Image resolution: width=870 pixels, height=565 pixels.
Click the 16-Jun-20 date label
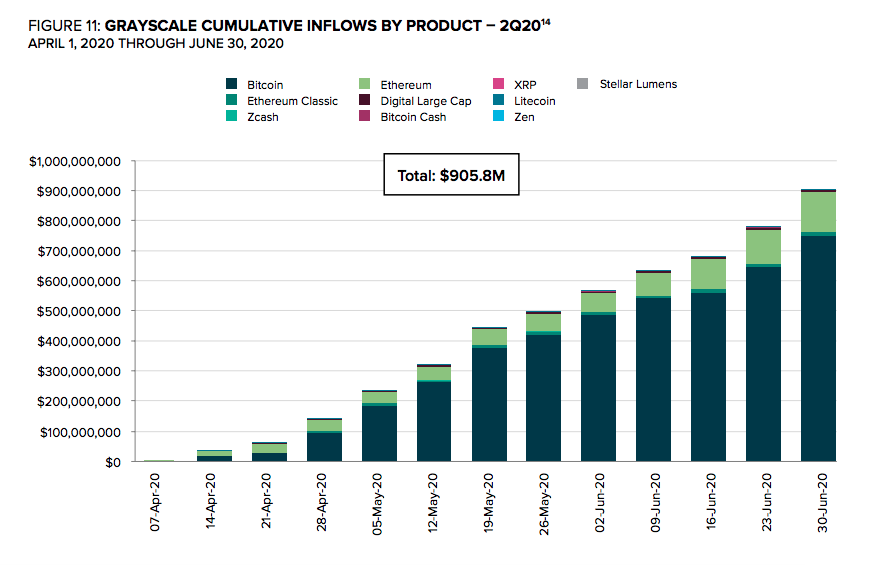pyautogui.click(x=711, y=501)
